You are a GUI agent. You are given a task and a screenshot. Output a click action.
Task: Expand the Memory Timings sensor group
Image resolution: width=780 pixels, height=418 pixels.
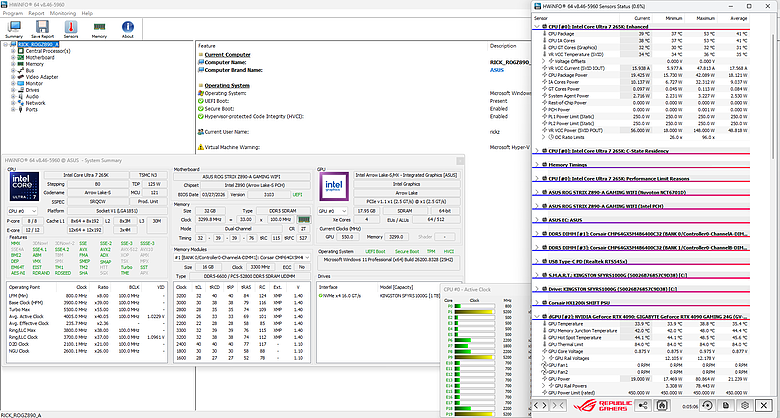pyautogui.click(x=537, y=164)
